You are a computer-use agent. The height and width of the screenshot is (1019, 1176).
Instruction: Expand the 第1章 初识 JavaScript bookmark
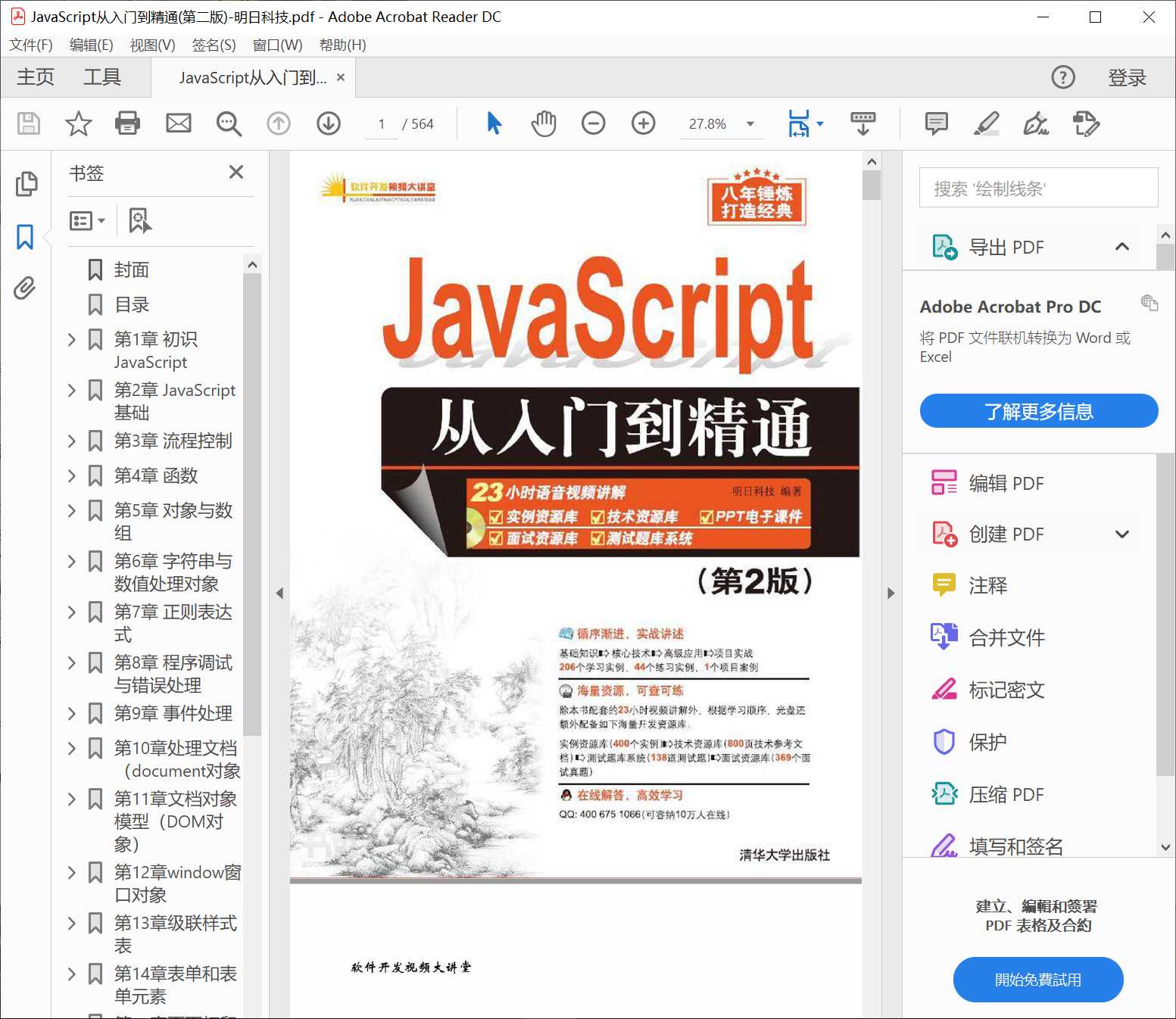click(72, 339)
